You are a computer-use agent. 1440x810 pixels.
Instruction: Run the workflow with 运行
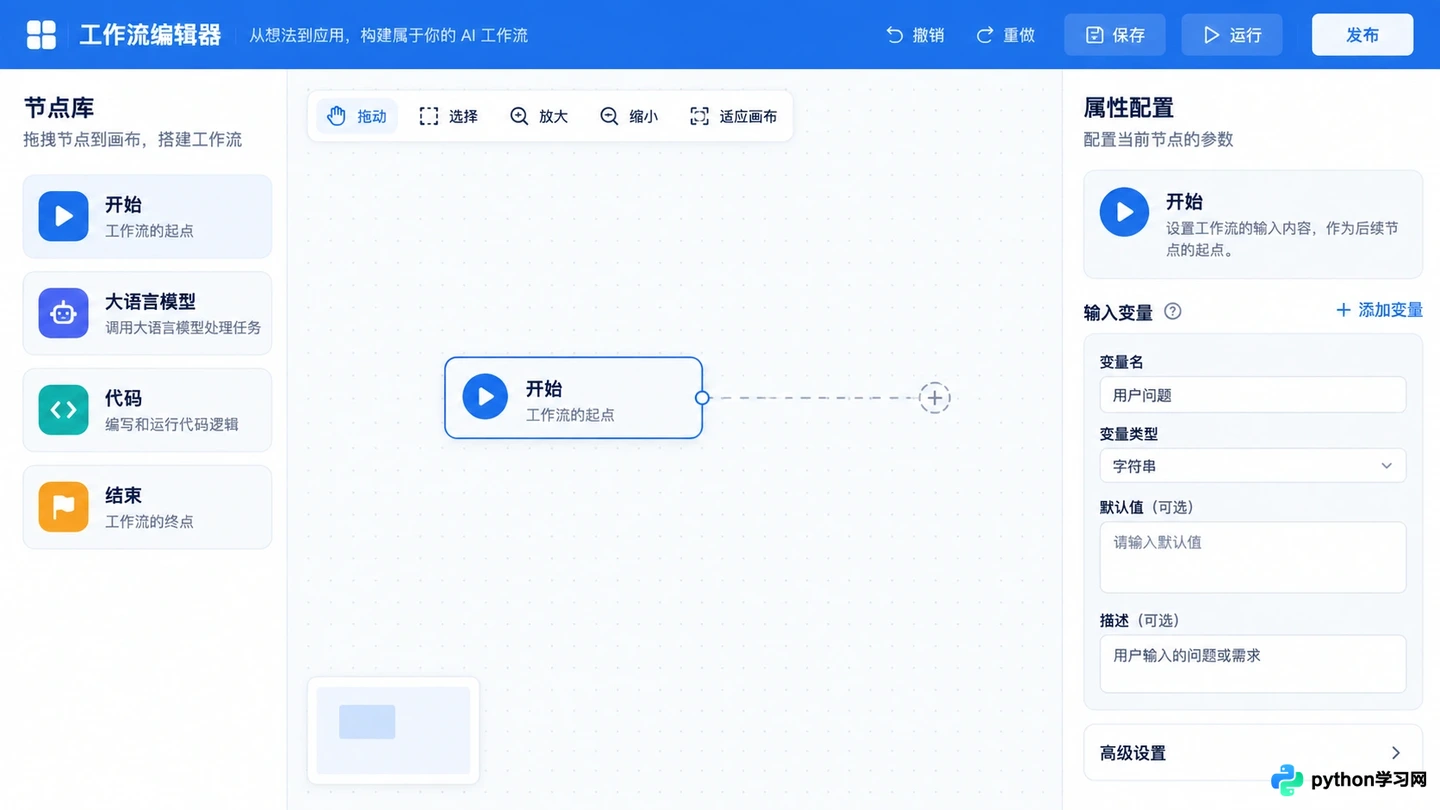point(1232,35)
